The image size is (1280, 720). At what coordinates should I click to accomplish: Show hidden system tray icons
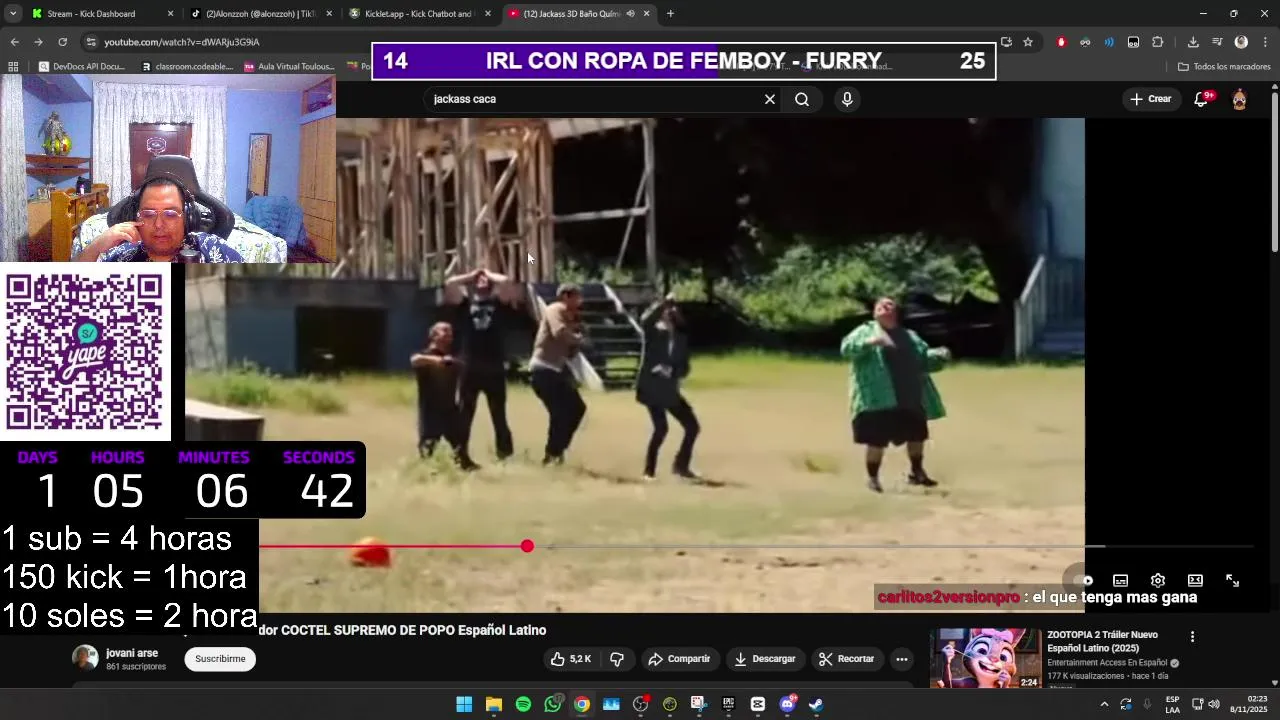1104,704
